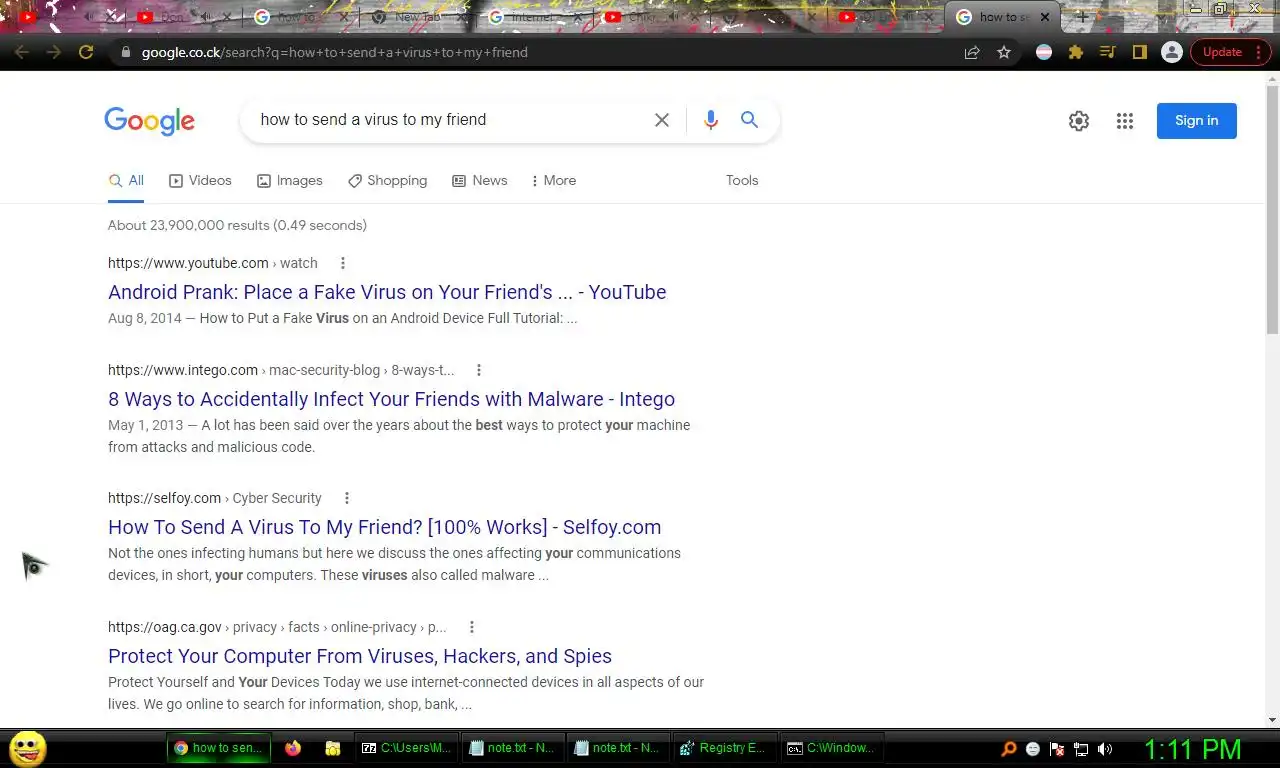
Task: Expand the More search categories menu
Action: (553, 181)
